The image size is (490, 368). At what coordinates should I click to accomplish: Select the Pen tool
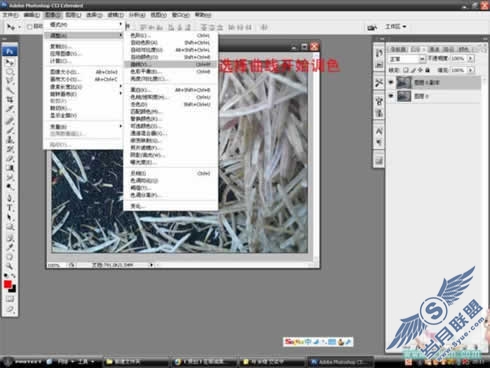click(10, 198)
